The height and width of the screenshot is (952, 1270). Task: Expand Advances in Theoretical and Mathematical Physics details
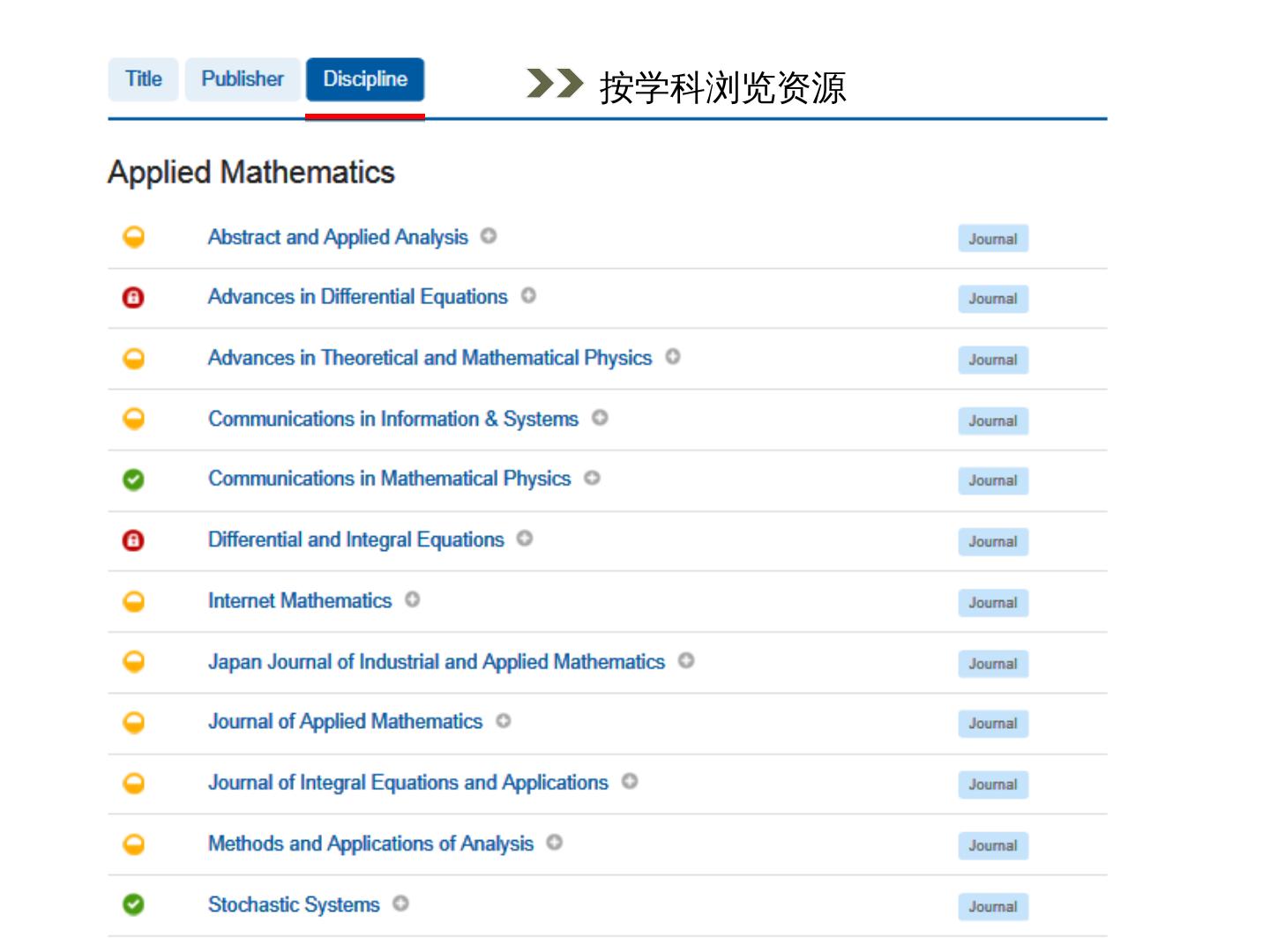point(673,356)
